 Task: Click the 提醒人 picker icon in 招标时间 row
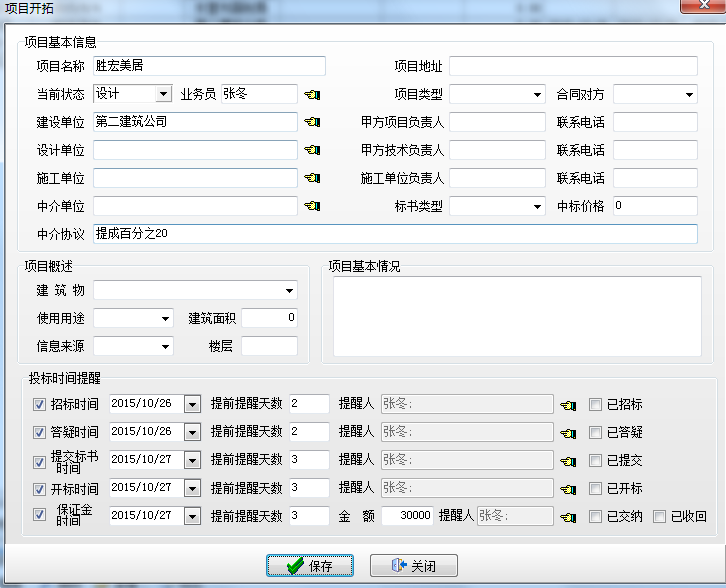point(569,405)
